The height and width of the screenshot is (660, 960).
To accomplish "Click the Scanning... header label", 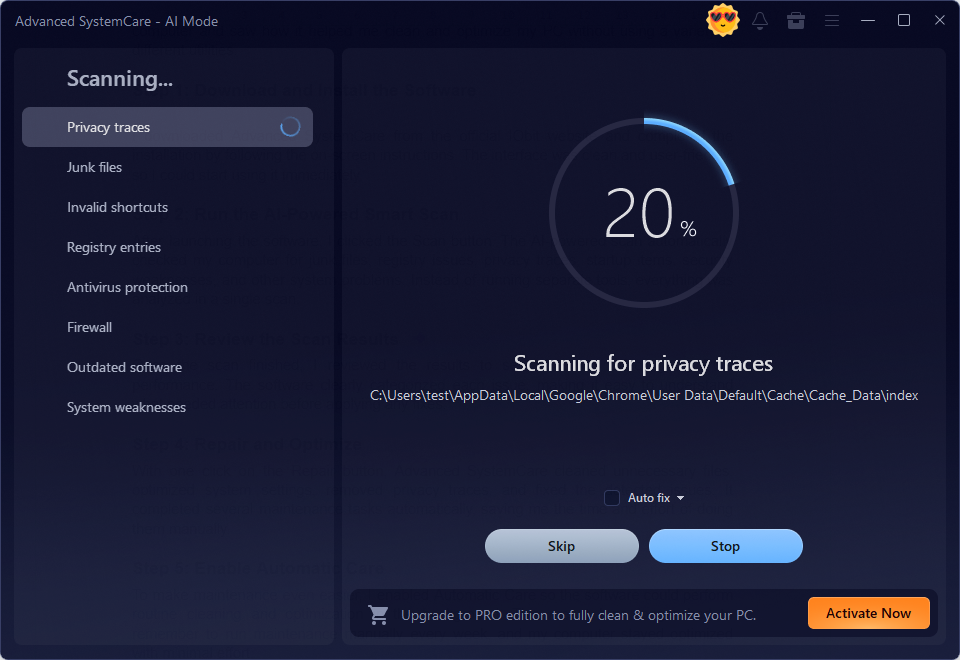I will (x=120, y=78).
